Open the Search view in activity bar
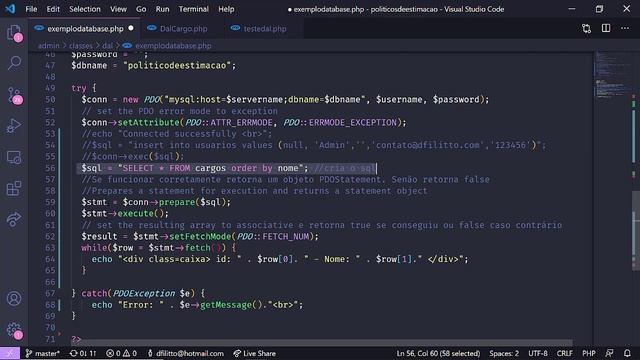640x360 pixels. coord(14,63)
